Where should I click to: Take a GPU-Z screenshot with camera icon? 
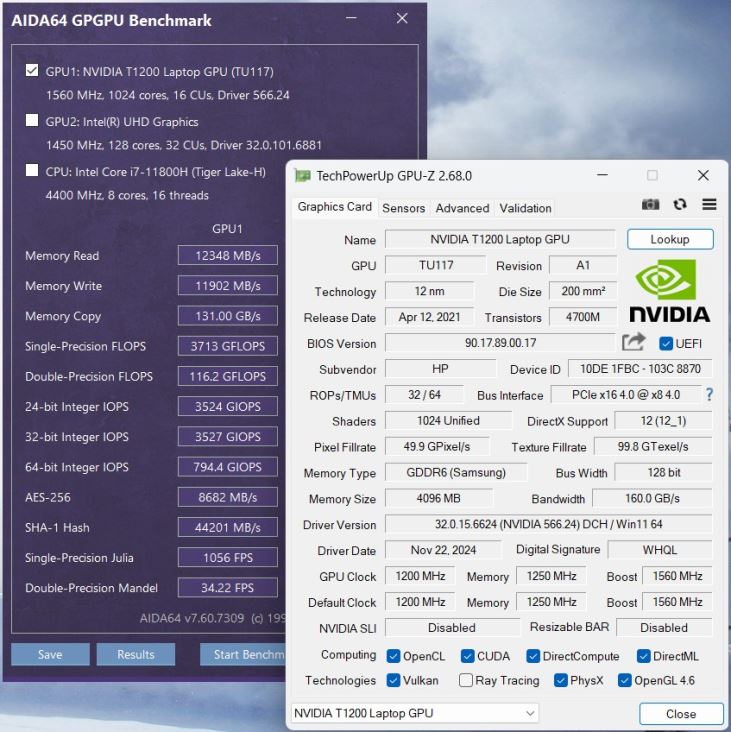[x=650, y=204]
